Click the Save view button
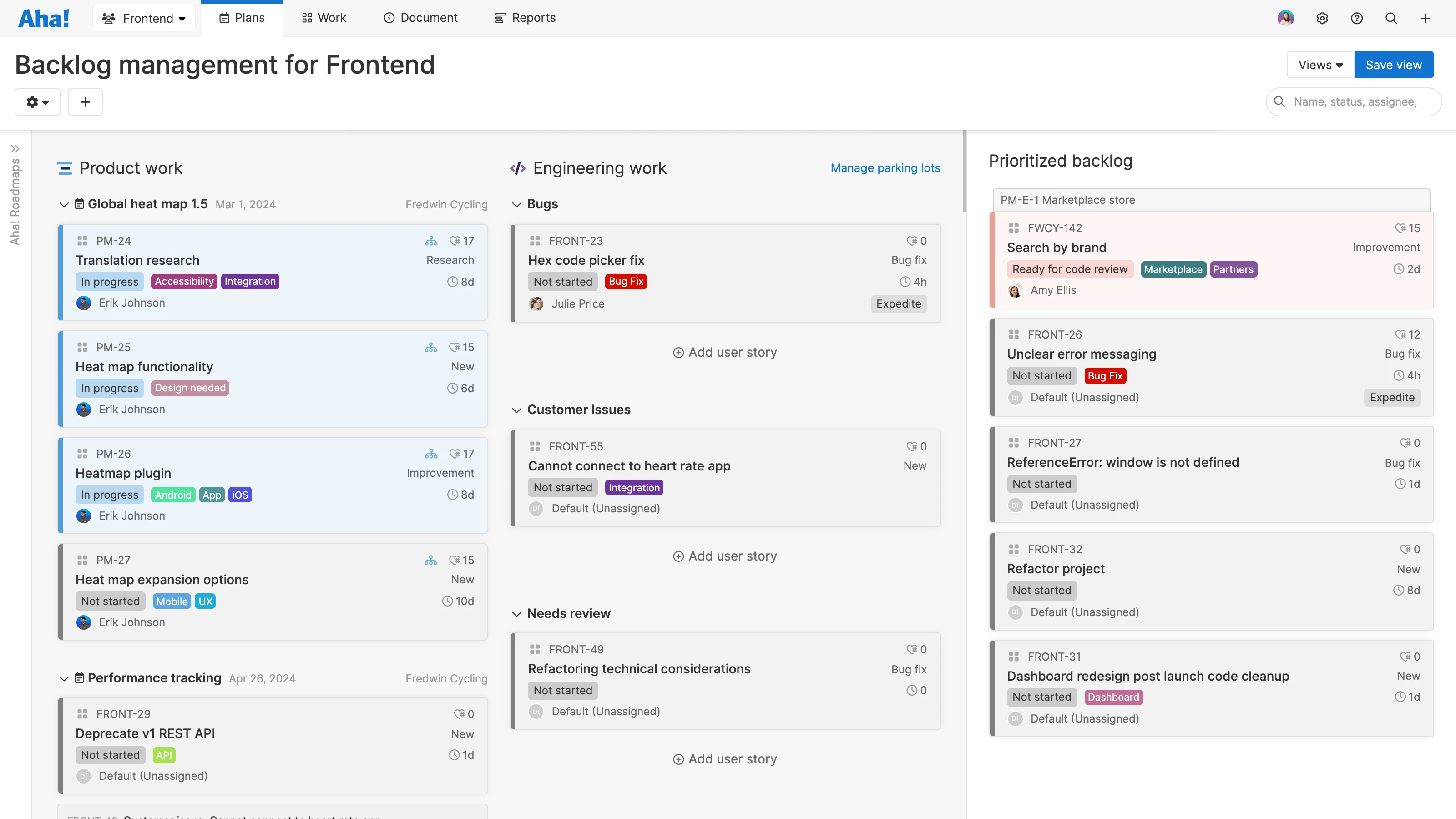The height and width of the screenshot is (819, 1456). [x=1393, y=65]
